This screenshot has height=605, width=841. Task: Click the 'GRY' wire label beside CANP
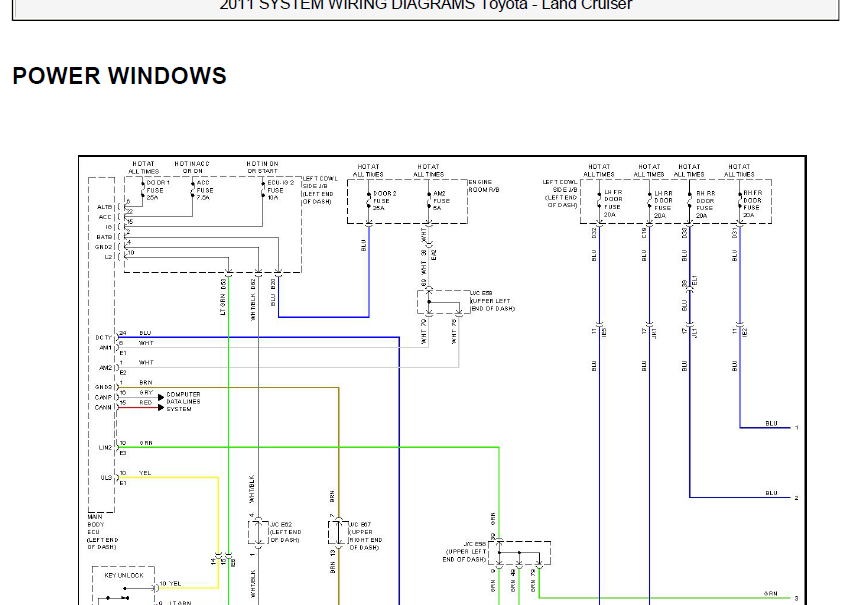(146, 393)
